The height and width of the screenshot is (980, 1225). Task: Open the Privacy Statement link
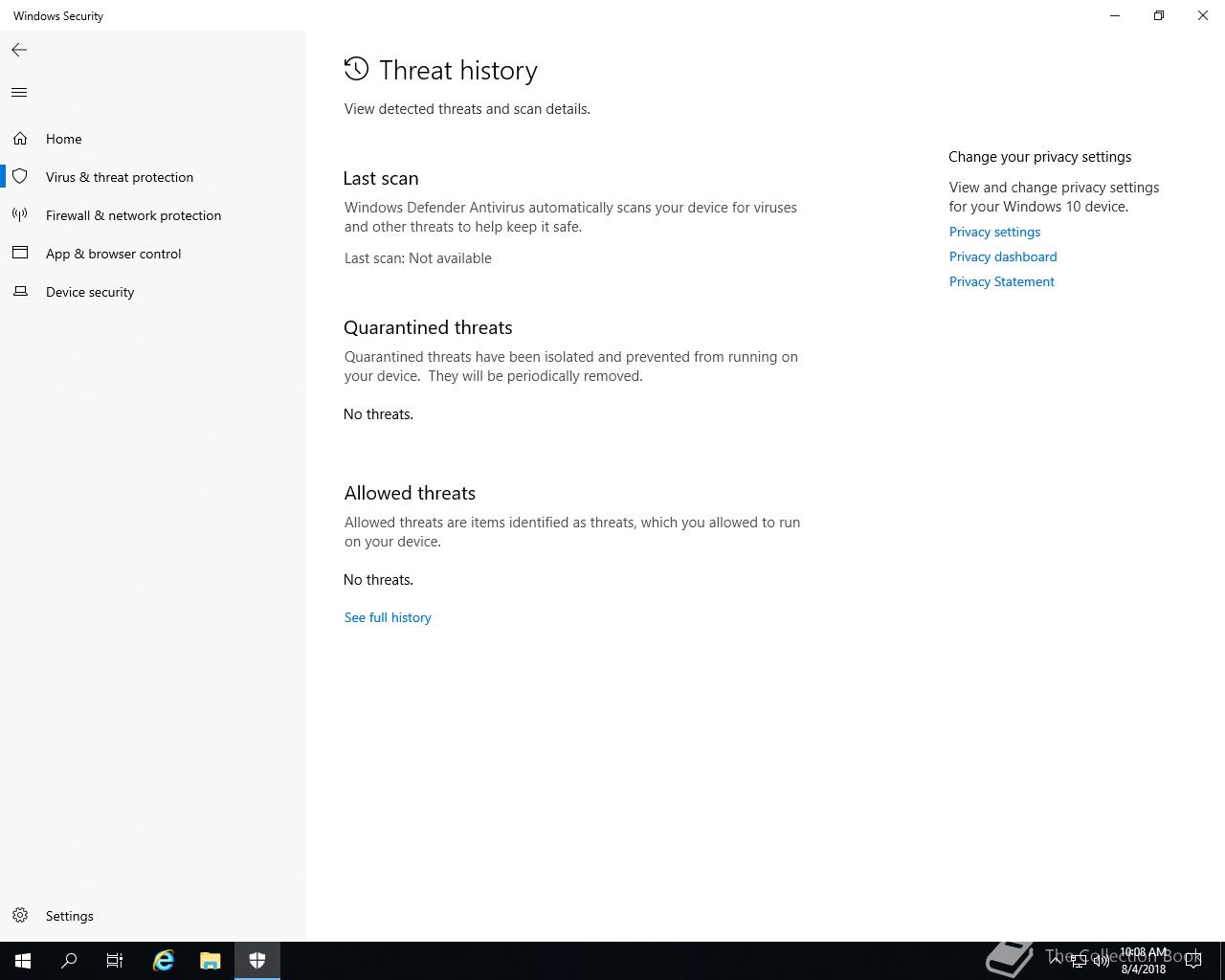[1002, 281]
